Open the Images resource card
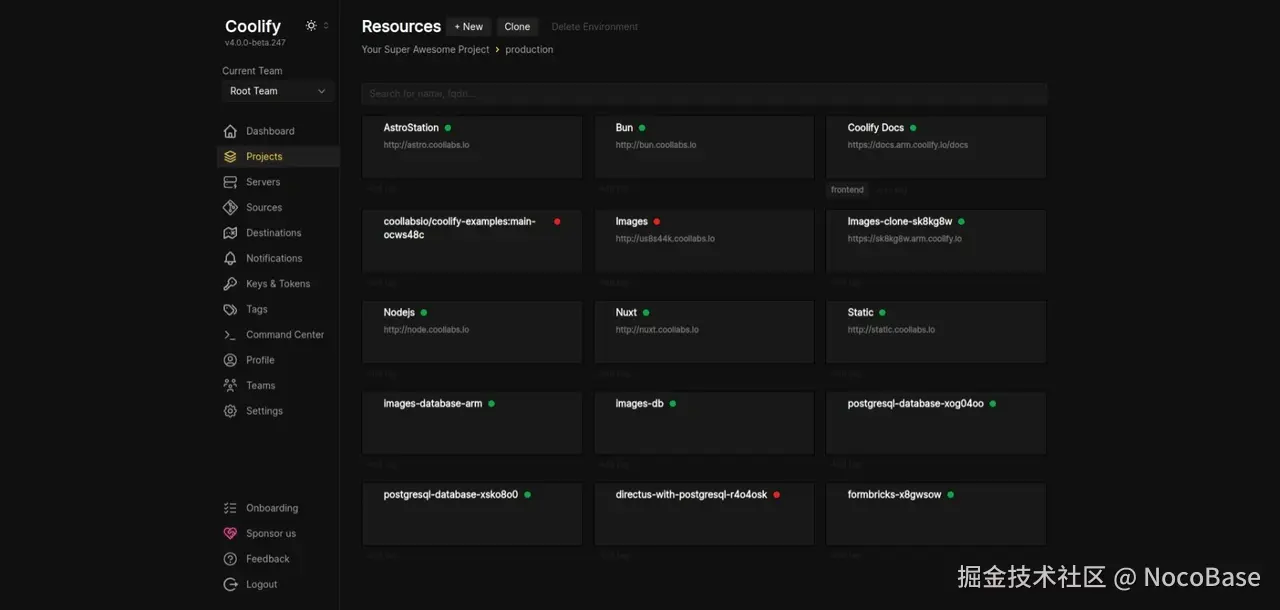1280x610 pixels. [704, 241]
